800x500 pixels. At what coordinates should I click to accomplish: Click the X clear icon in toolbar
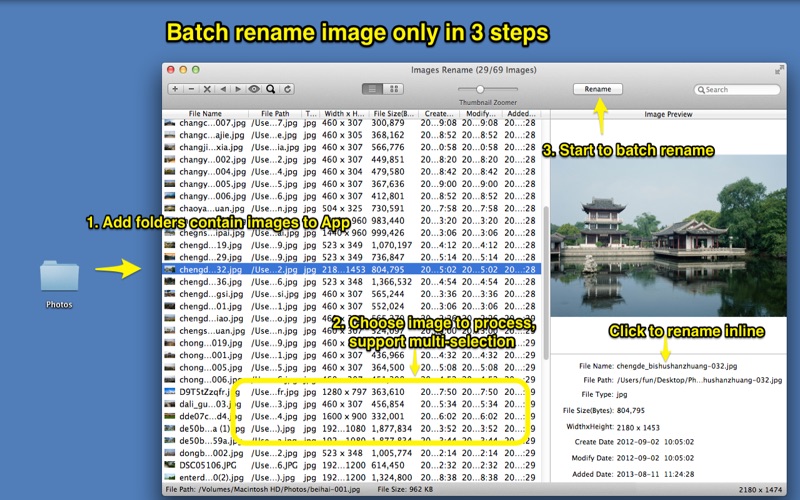(x=207, y=89)
